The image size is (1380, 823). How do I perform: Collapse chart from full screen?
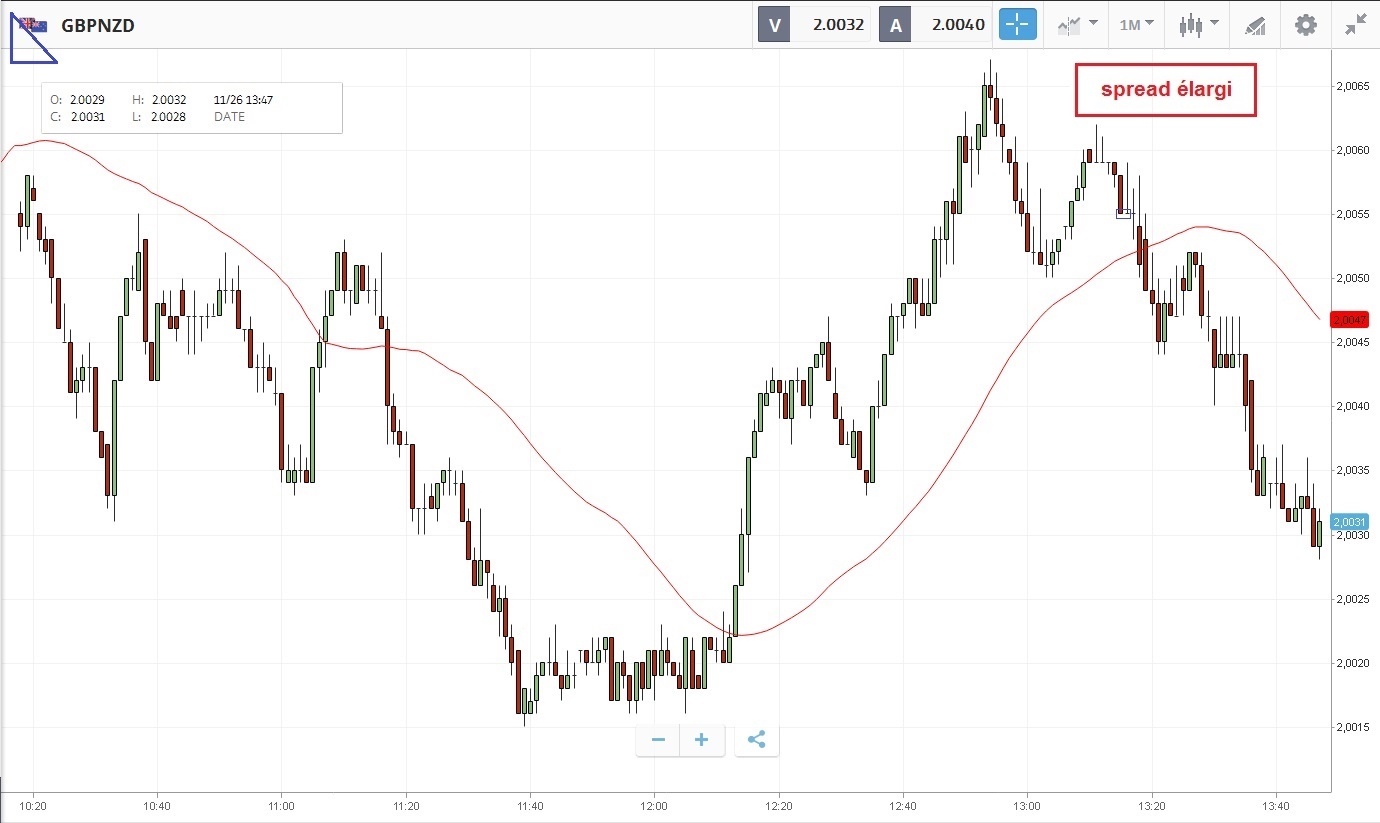point(1356,25)
